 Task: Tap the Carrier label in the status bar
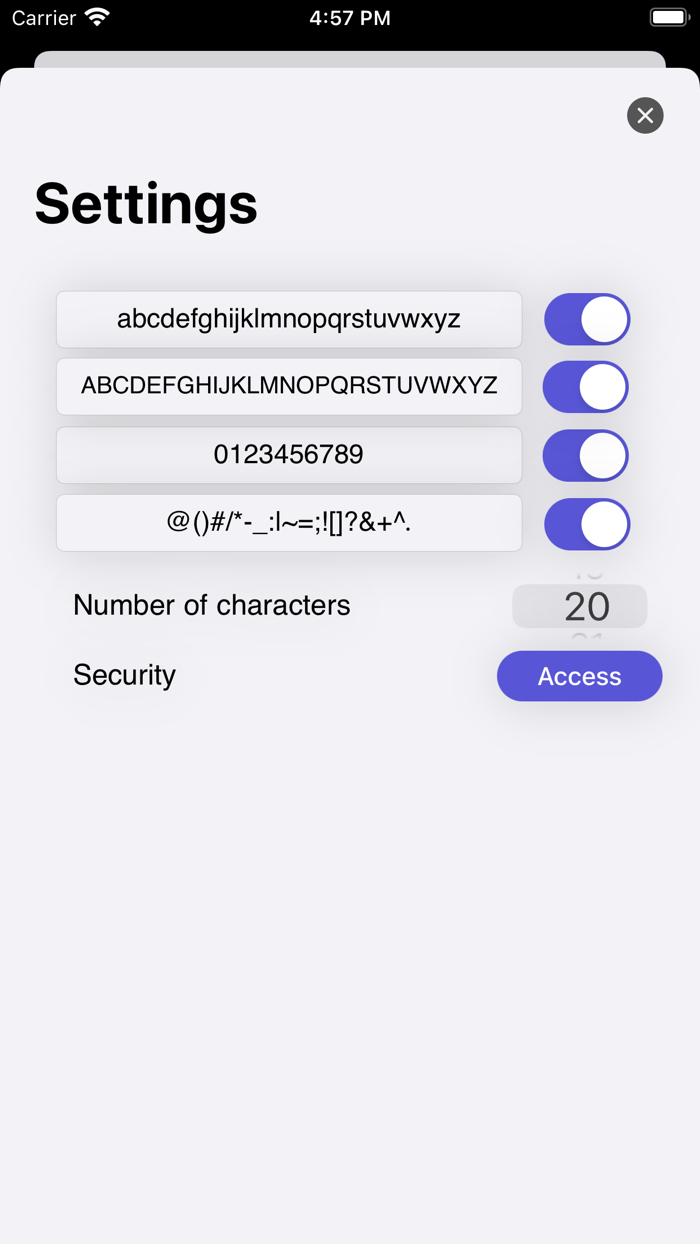pyautogui.click(x=44, y=16)
